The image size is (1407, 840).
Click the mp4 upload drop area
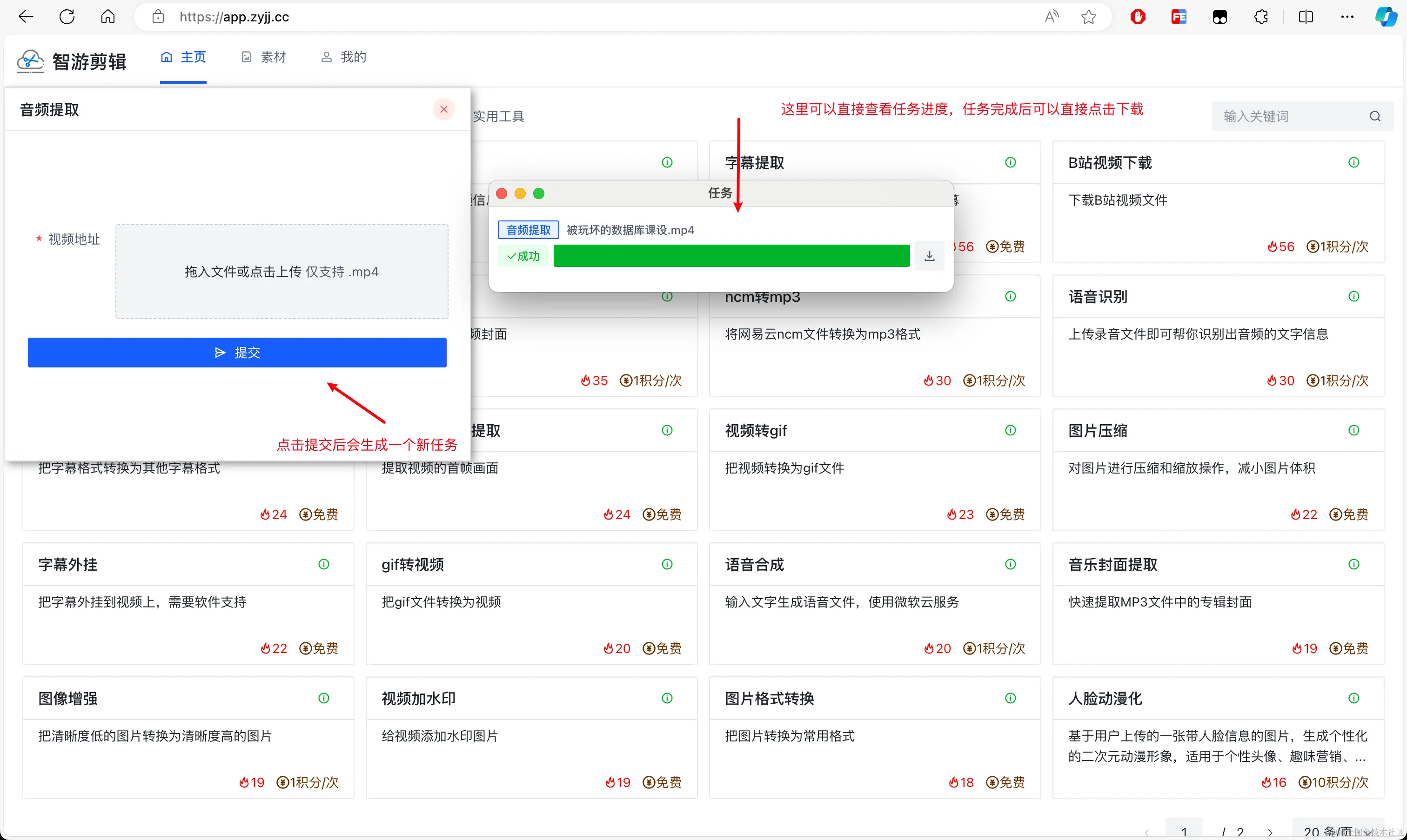point(281,272)
